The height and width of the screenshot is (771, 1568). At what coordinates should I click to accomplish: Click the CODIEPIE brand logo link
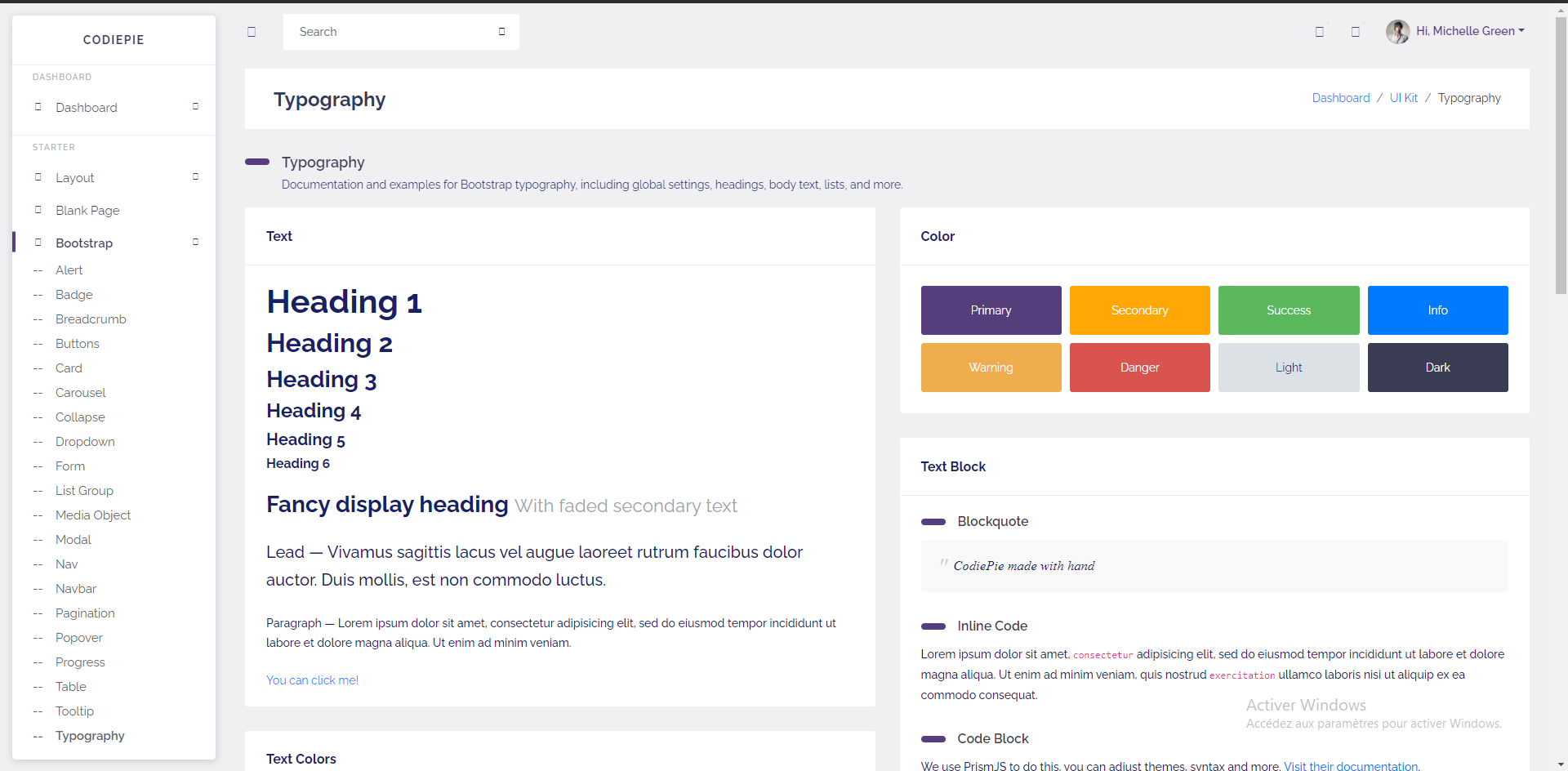114,40
